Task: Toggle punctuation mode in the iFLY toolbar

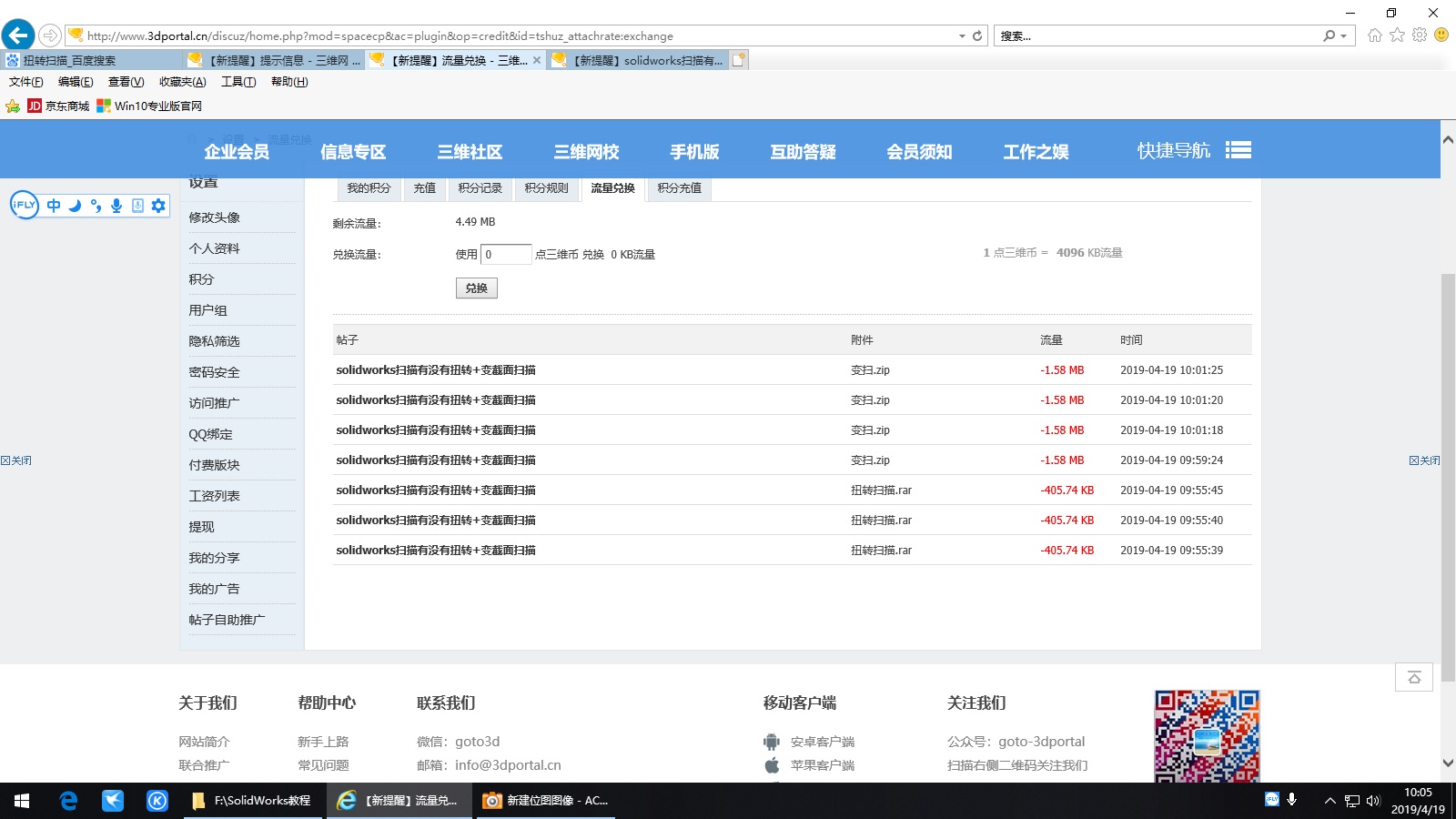Action: [x=96, y=206]
